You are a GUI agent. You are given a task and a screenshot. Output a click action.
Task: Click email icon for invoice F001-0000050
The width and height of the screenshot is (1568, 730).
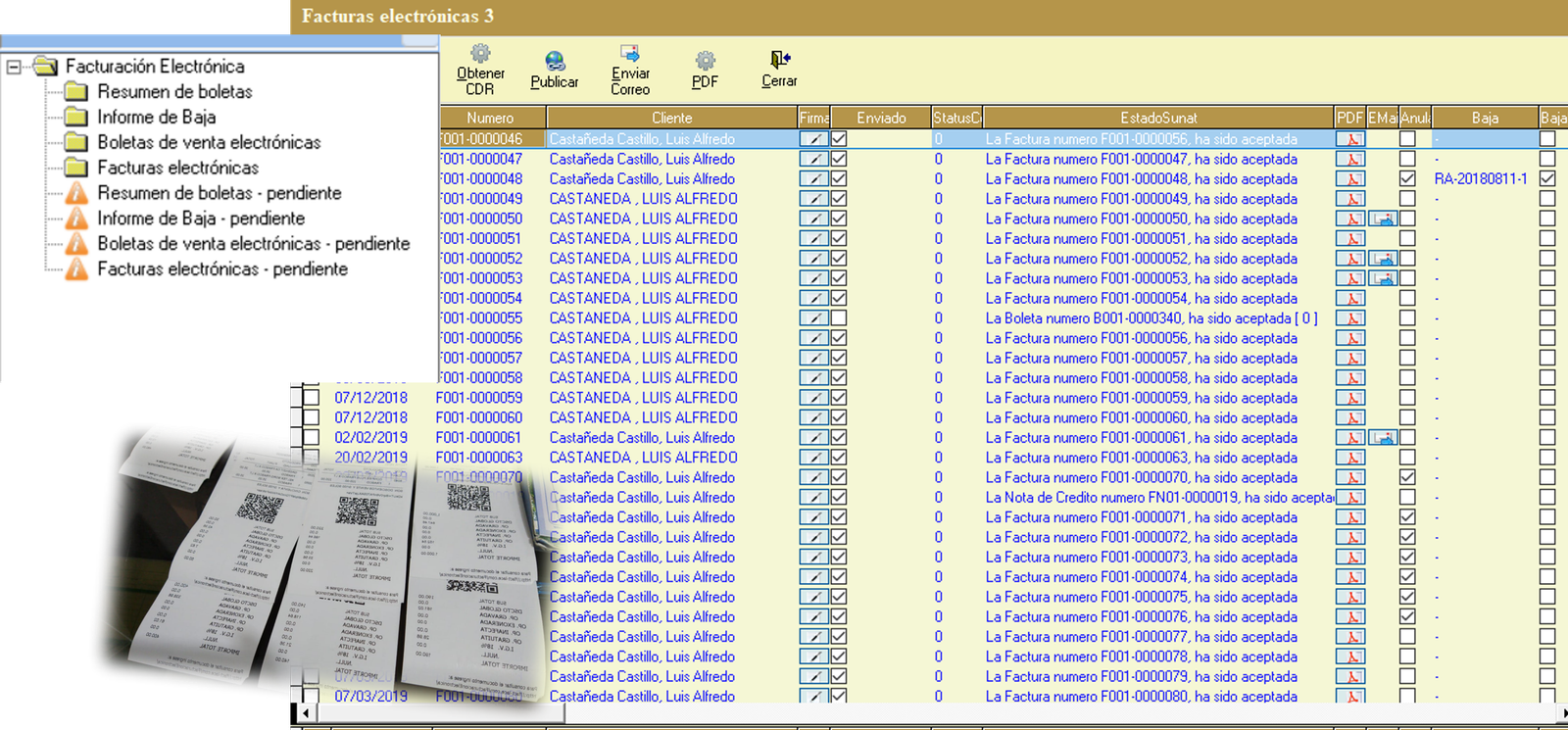tap(1383, 219)
